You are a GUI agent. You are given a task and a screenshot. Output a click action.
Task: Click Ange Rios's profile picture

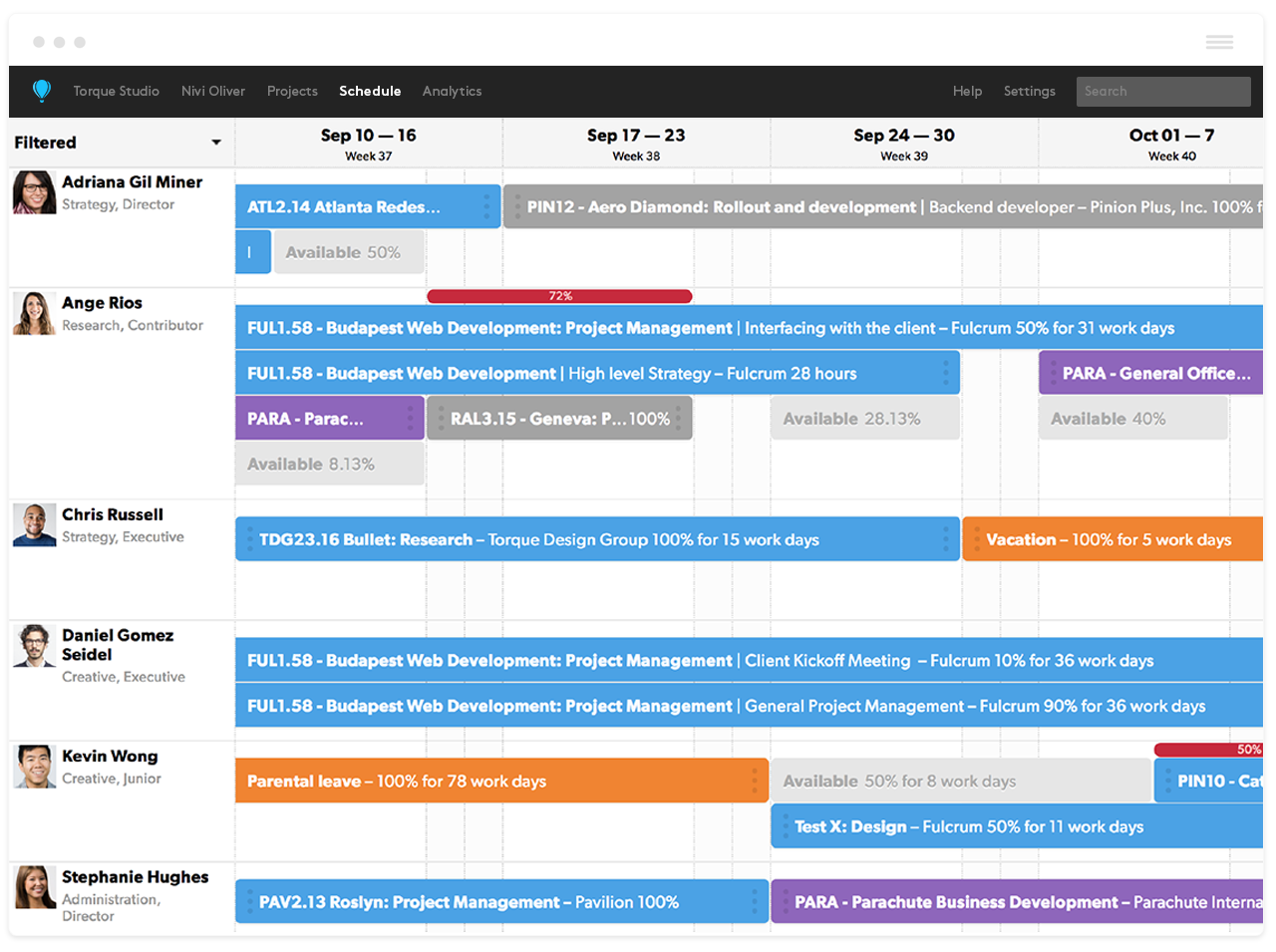click(x=34, y=313)
